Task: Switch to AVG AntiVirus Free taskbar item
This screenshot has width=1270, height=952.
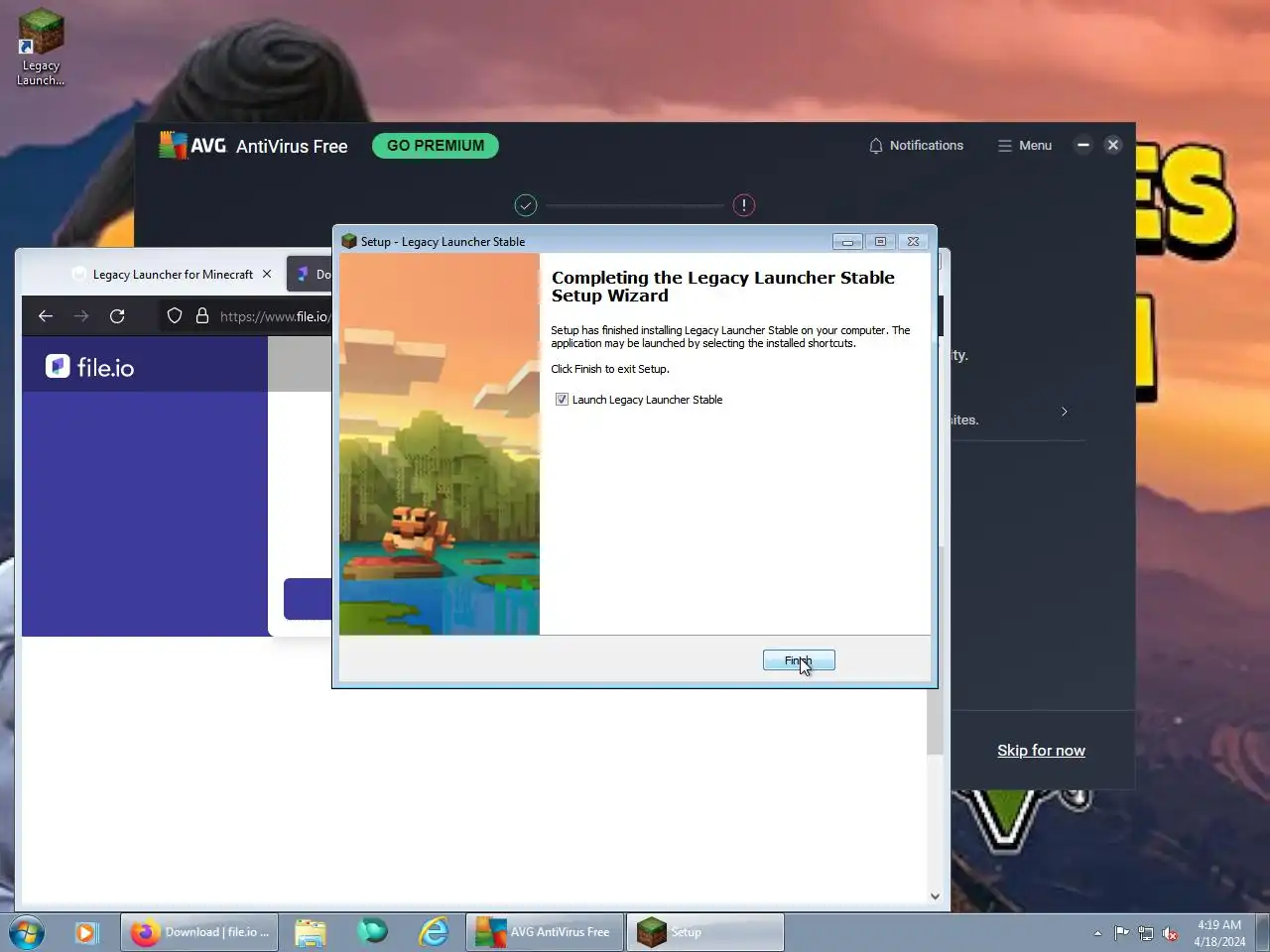Action: coord(545,933)
